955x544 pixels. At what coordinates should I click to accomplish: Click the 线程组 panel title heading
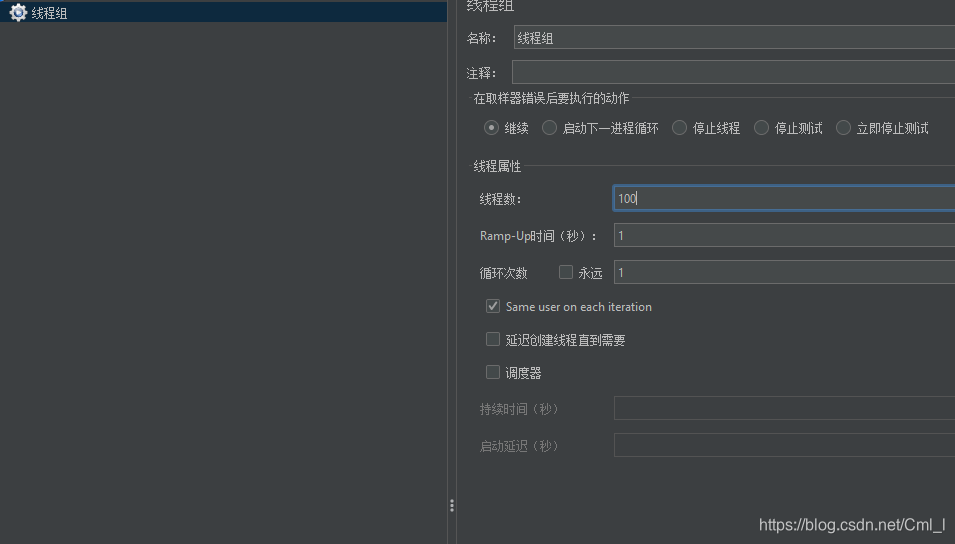490,6
